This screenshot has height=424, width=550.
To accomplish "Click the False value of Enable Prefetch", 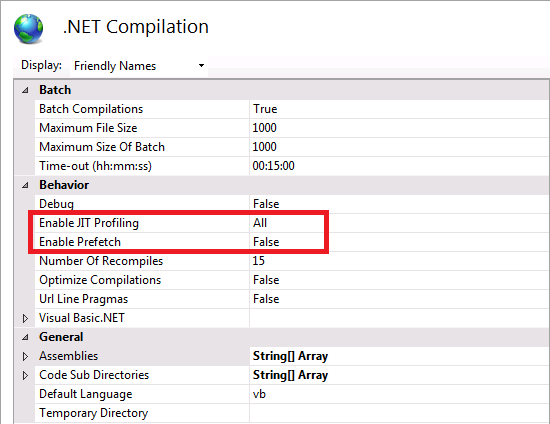I will (x=266, y=242).
